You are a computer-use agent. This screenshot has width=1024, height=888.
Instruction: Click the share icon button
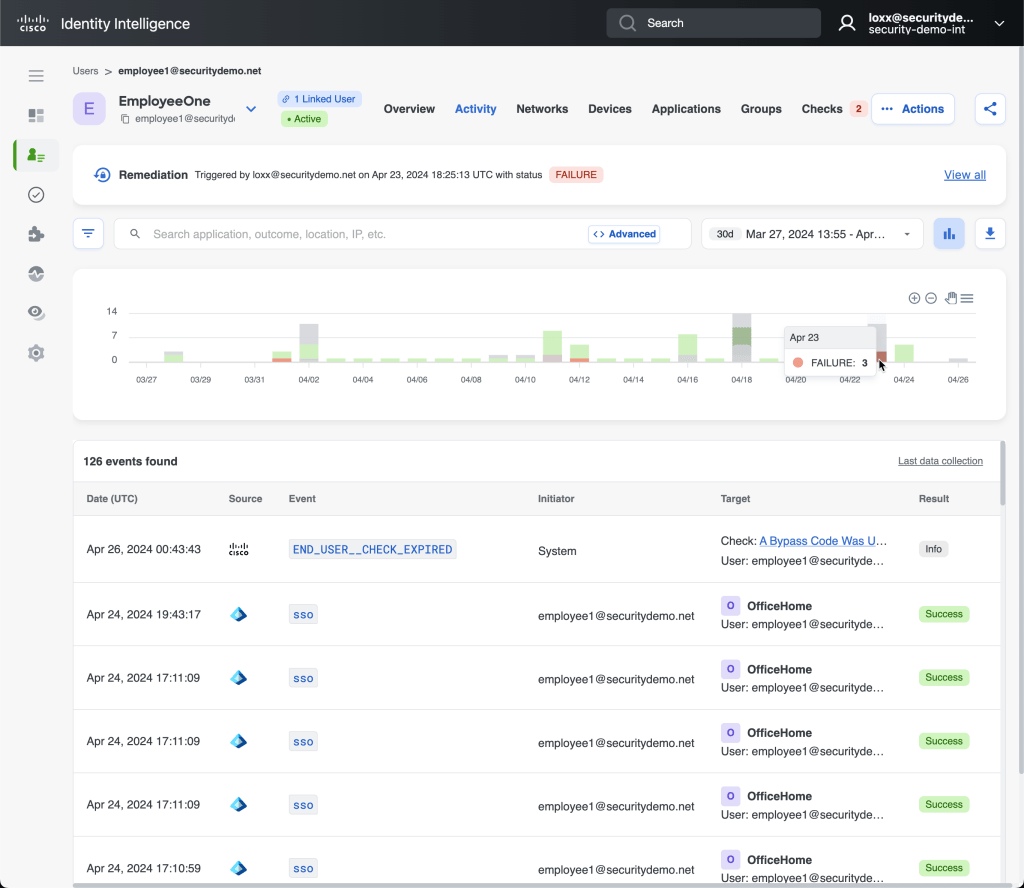point(990,109)
